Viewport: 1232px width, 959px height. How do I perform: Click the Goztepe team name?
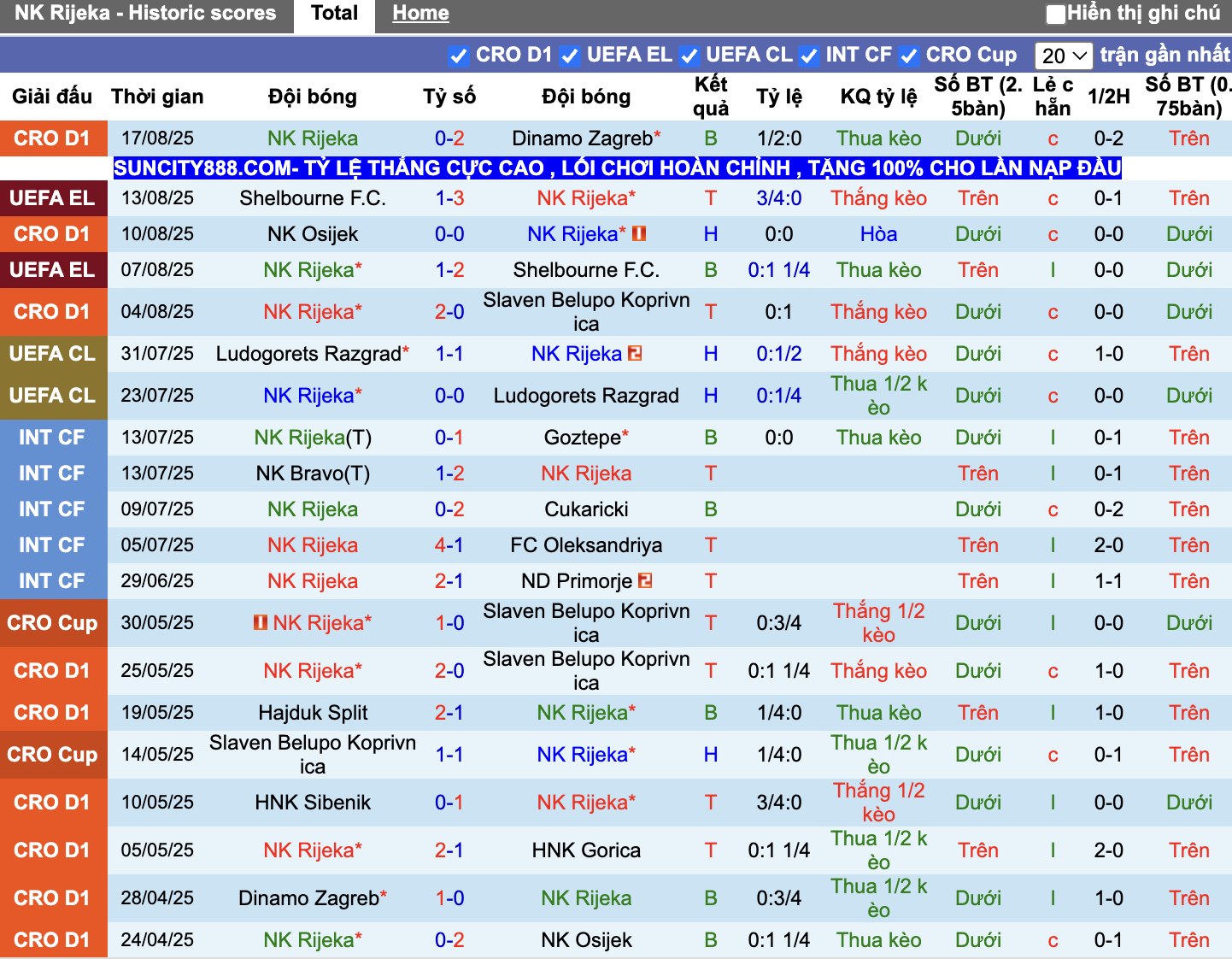(x=586, y=438)
